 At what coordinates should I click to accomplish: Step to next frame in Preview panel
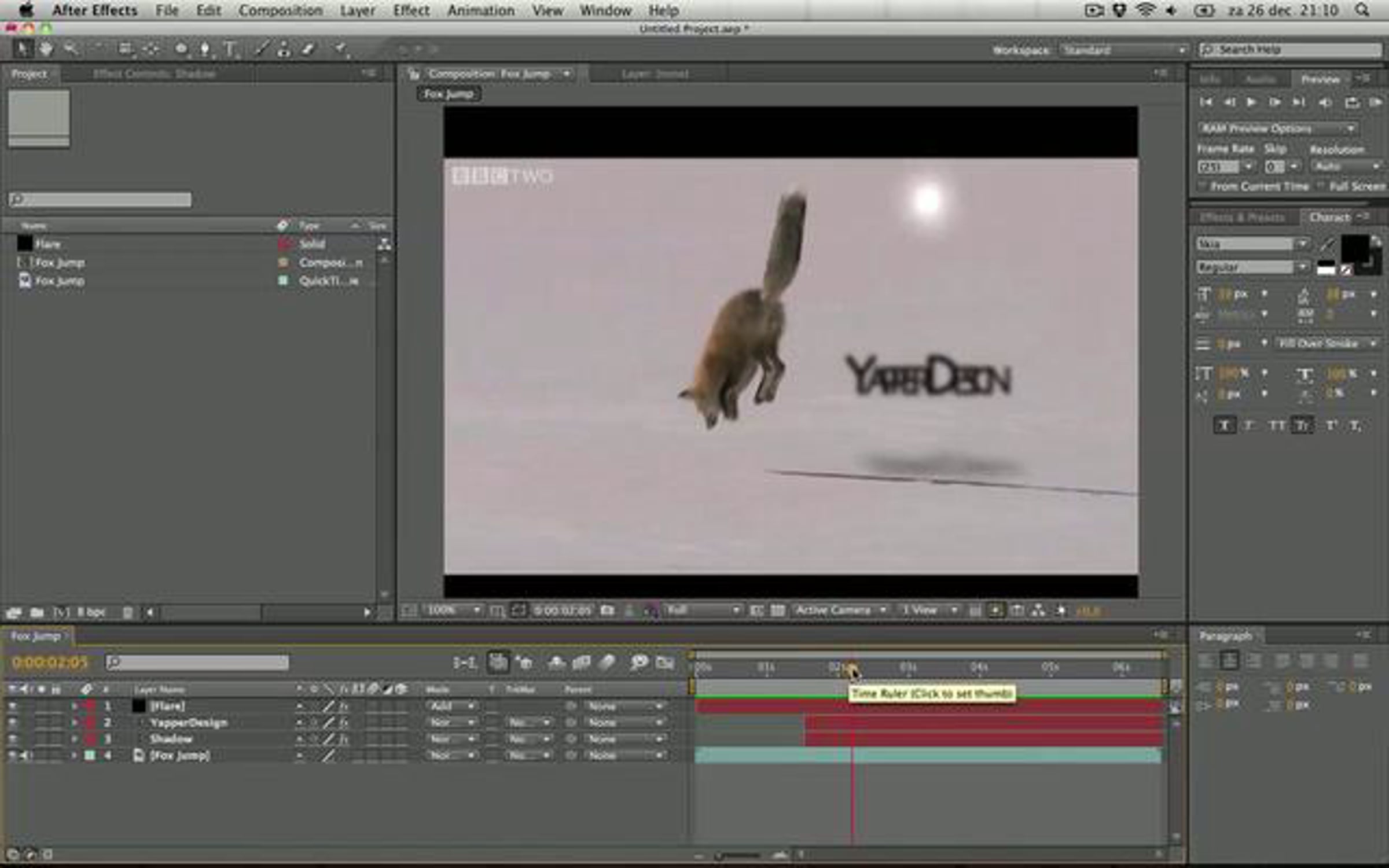point(1275,102)
